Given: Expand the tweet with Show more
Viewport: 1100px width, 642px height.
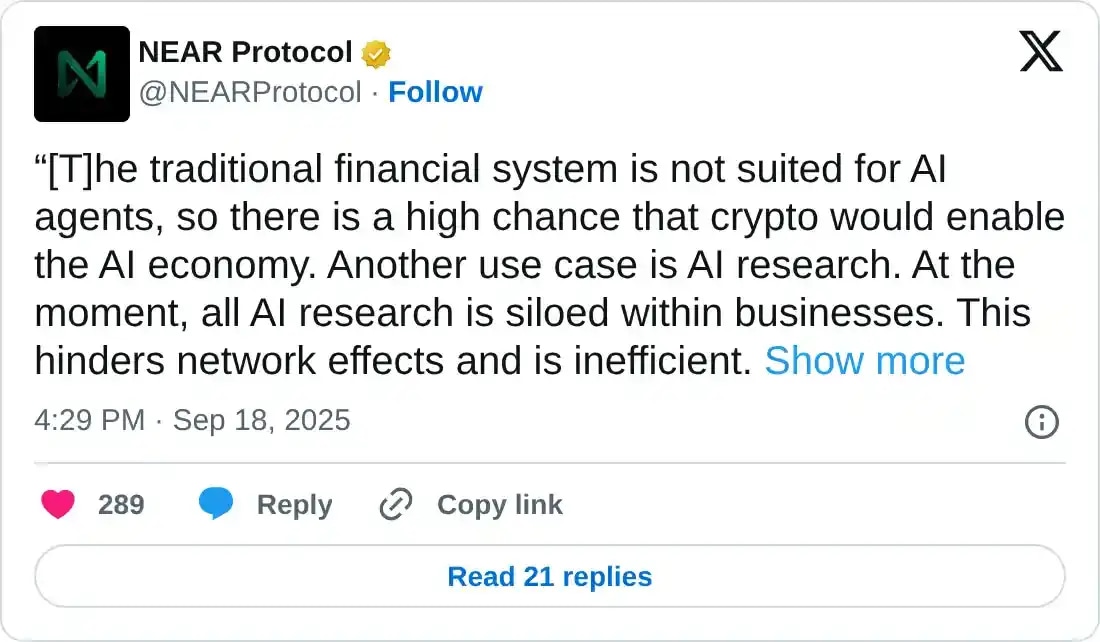Looking at the screenshot, I should click(864, 361).
